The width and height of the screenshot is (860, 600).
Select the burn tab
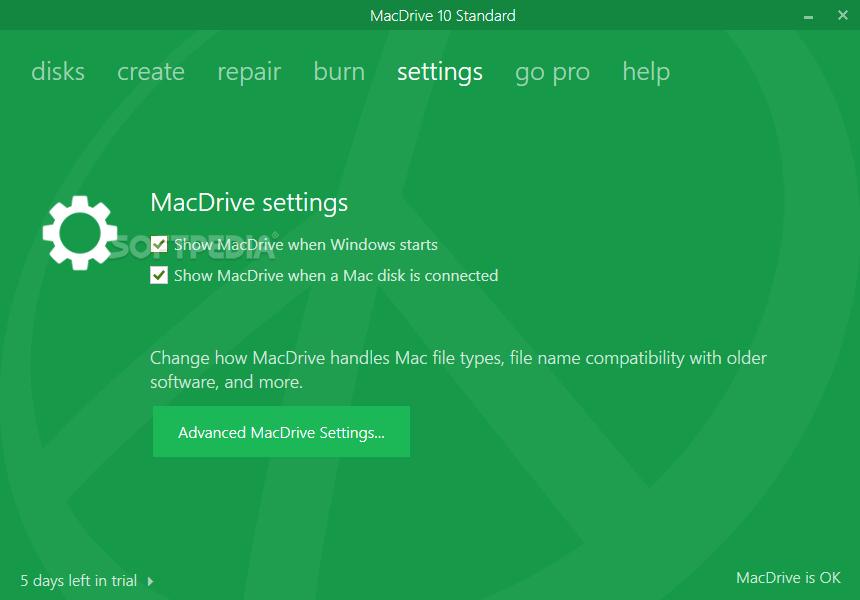[339, 72]
